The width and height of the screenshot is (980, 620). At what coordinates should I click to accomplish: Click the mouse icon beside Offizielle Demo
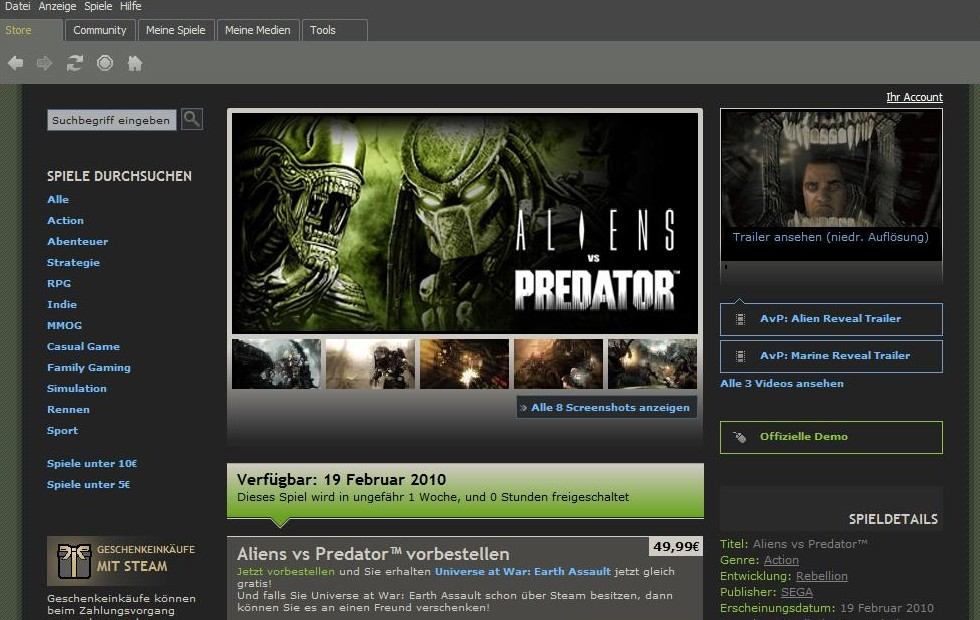[739, 437]
